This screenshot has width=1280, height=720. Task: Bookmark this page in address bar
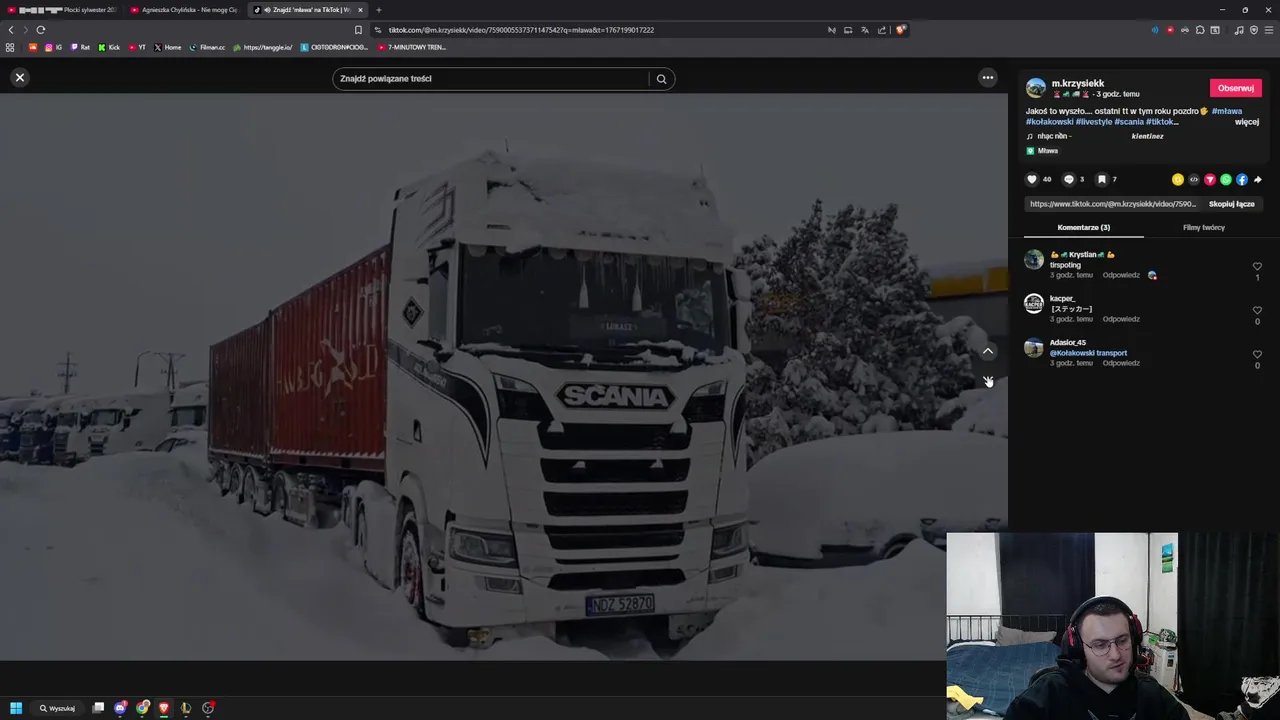(x=358, y=30)
